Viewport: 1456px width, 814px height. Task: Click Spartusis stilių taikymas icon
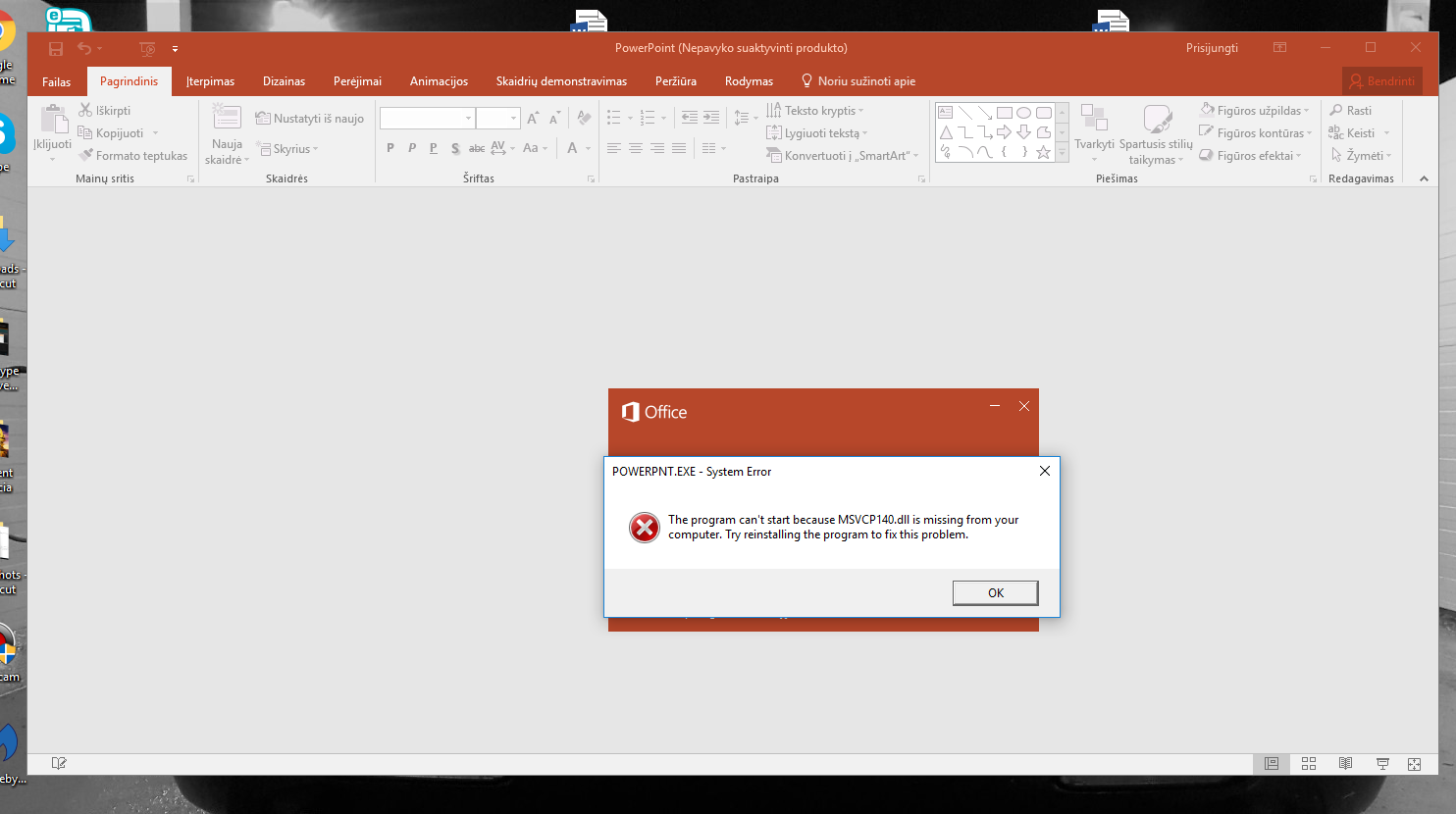[1158, 120]
